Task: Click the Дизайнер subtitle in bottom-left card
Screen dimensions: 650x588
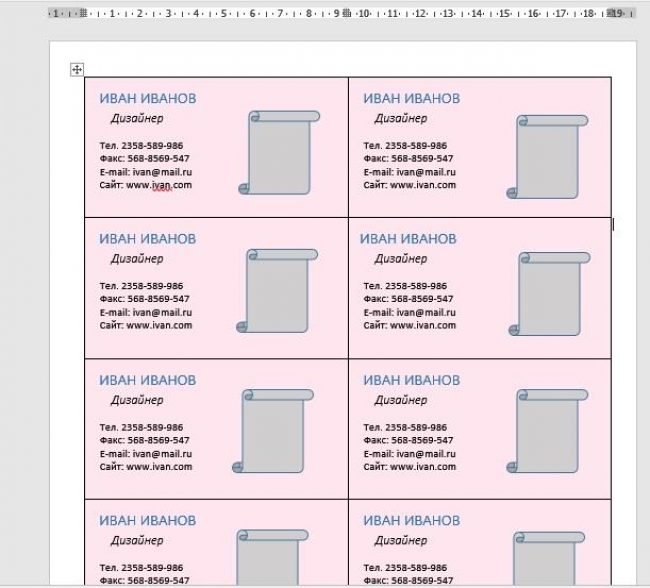Action: (x=137, y=541)
